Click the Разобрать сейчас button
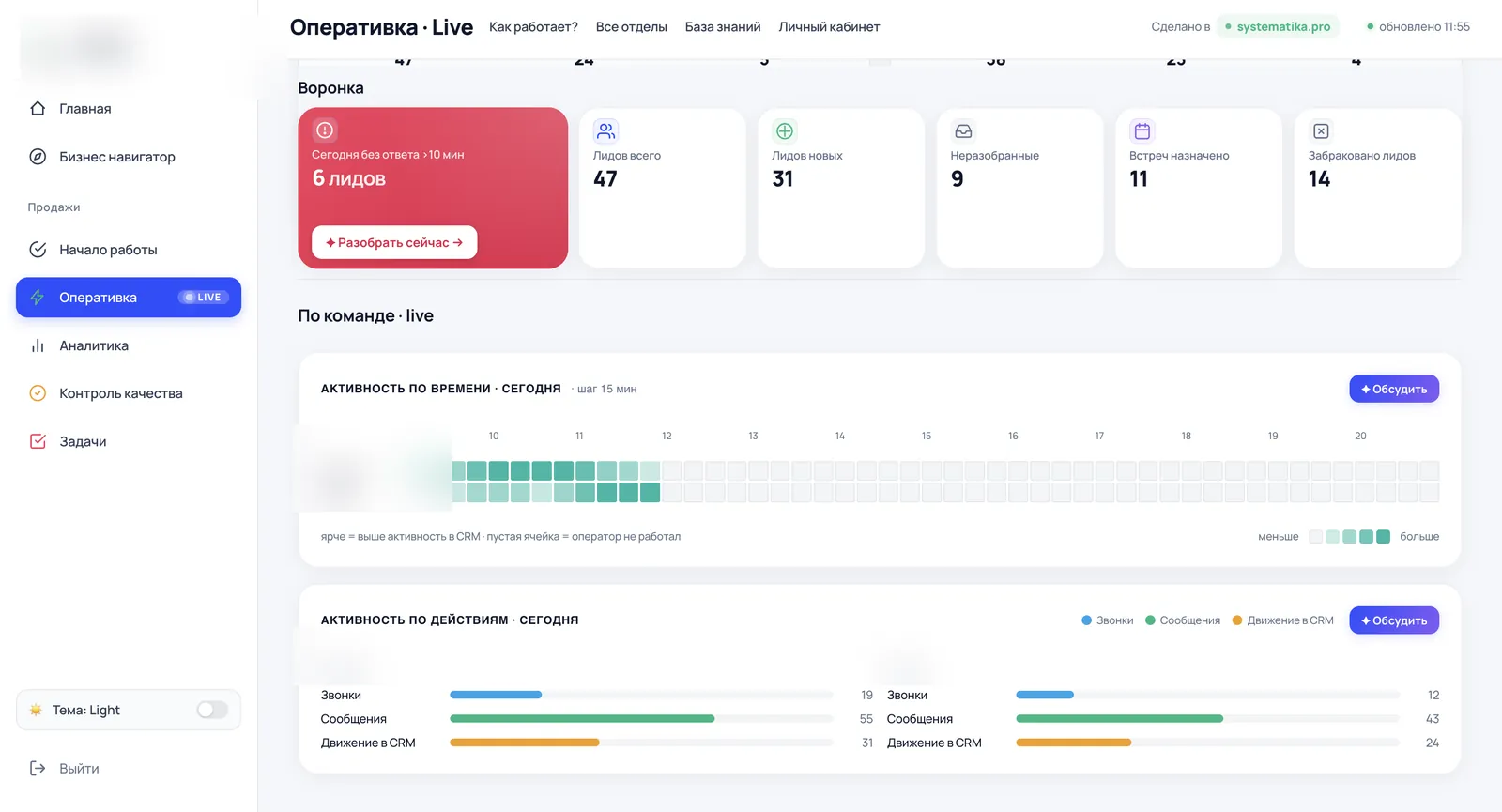Screen dimensions: 1502x812 coord(394,242)
